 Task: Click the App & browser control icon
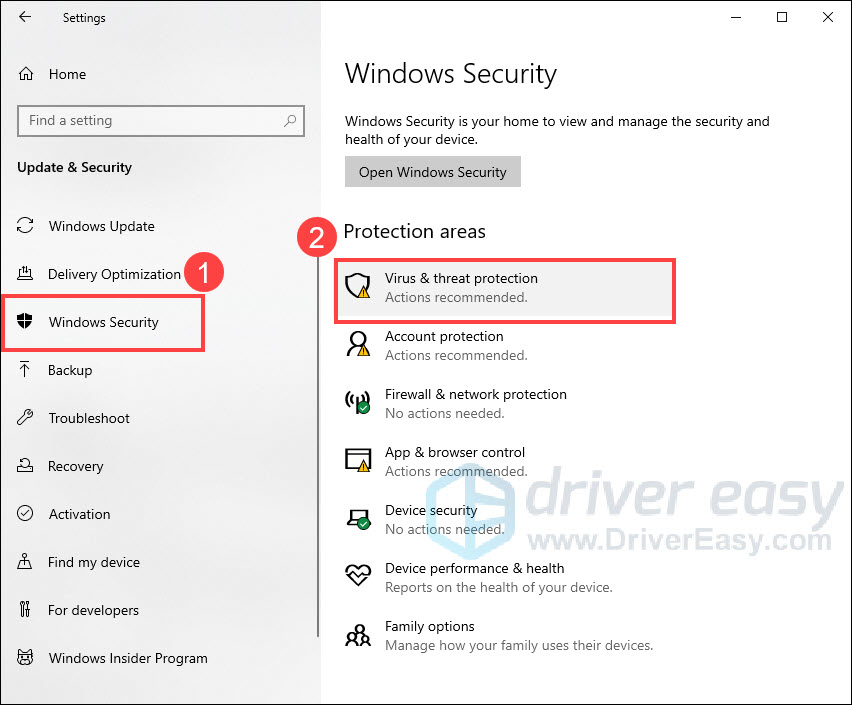(358, 460)
